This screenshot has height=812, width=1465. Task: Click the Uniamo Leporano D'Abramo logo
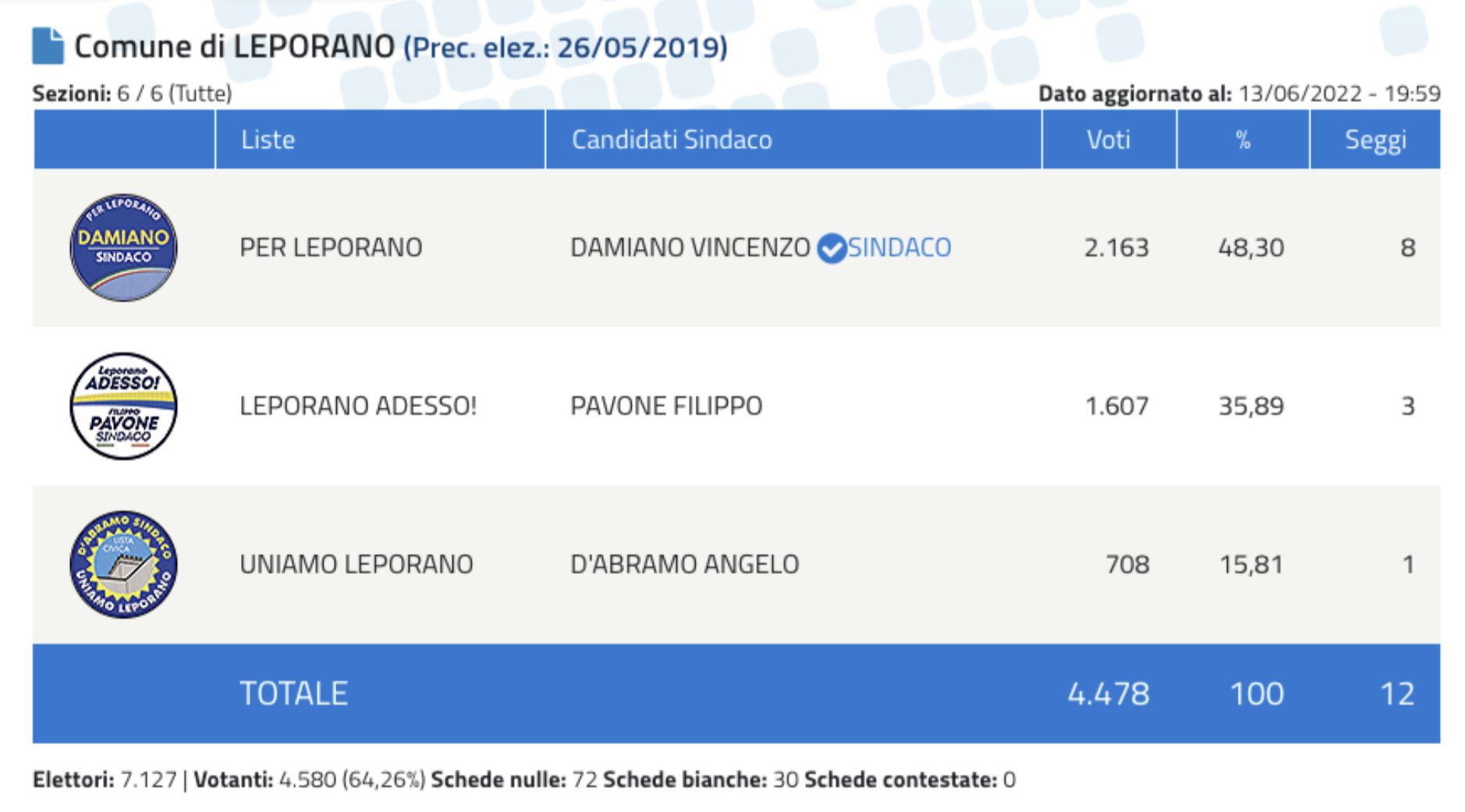tap(123, 564)
